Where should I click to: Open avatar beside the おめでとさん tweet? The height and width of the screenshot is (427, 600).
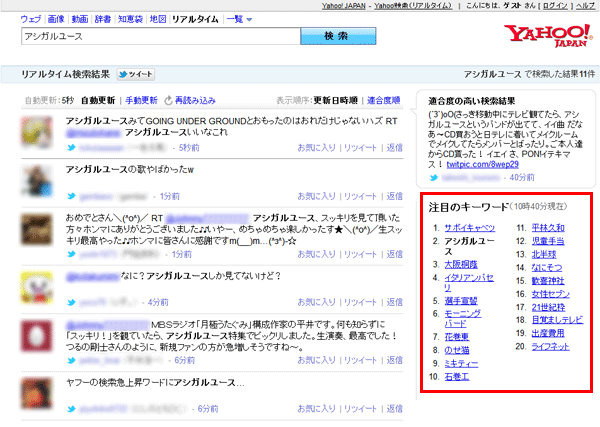36,229
